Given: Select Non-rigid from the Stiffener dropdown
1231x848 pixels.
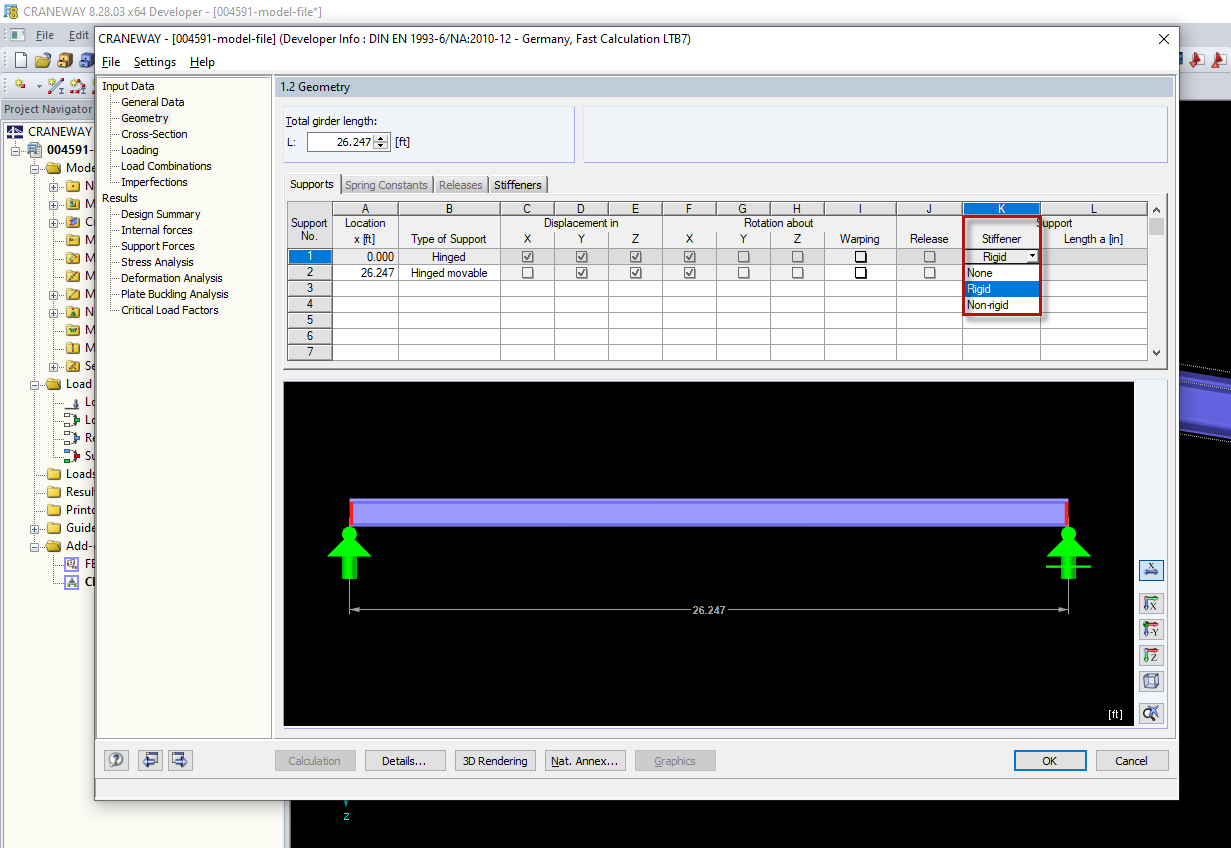Looking at the screenshot, I should (1001, 304).
